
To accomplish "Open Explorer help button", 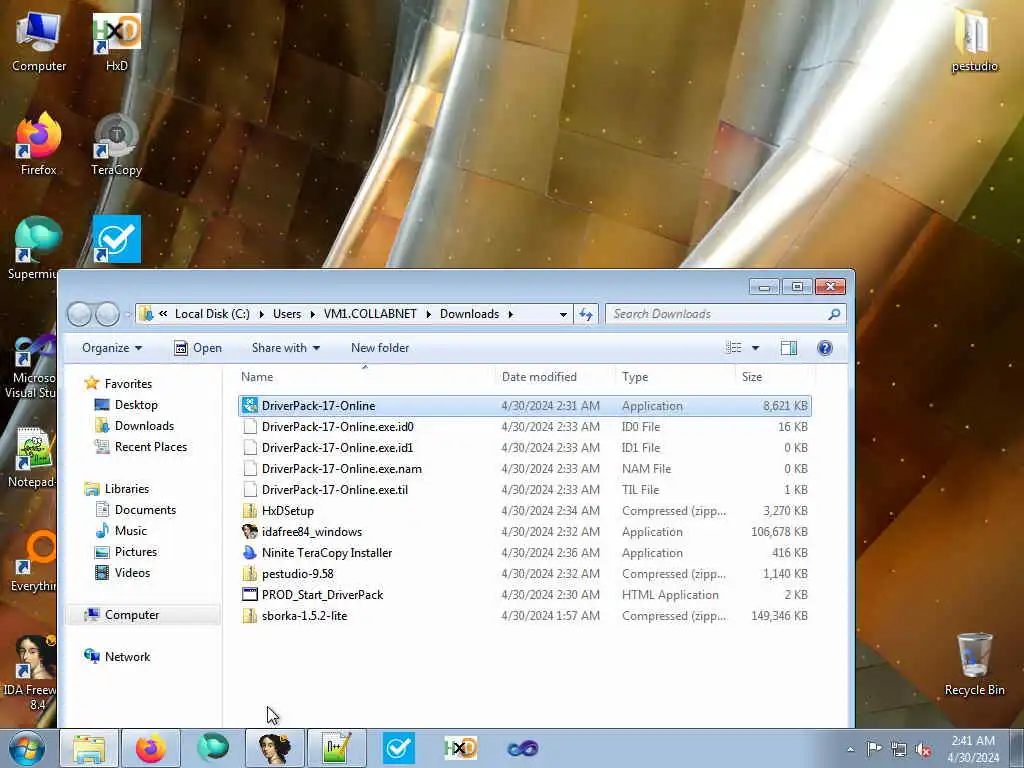I will pos(825,348).
